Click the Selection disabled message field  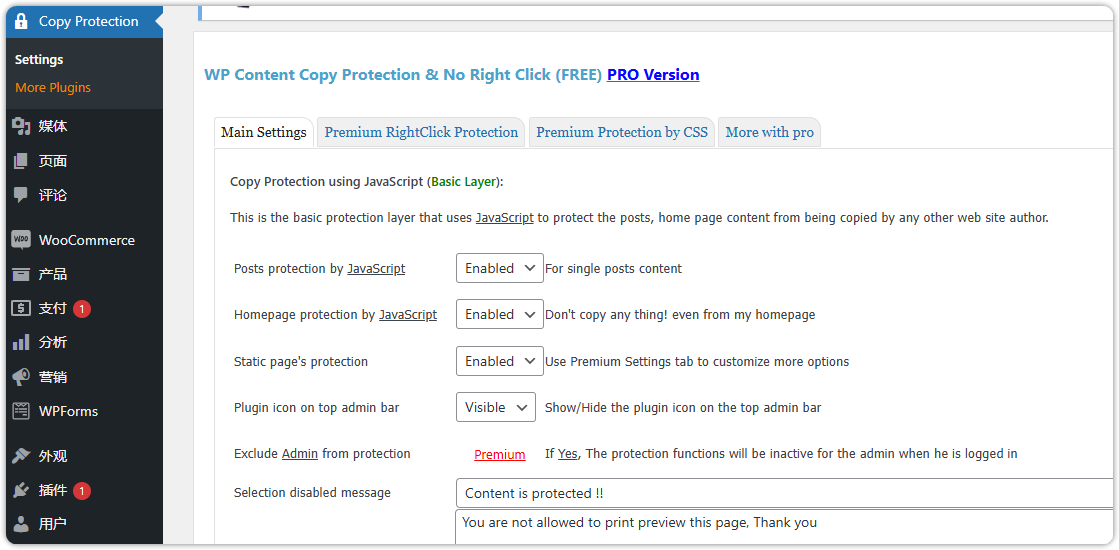coord(783,493)
